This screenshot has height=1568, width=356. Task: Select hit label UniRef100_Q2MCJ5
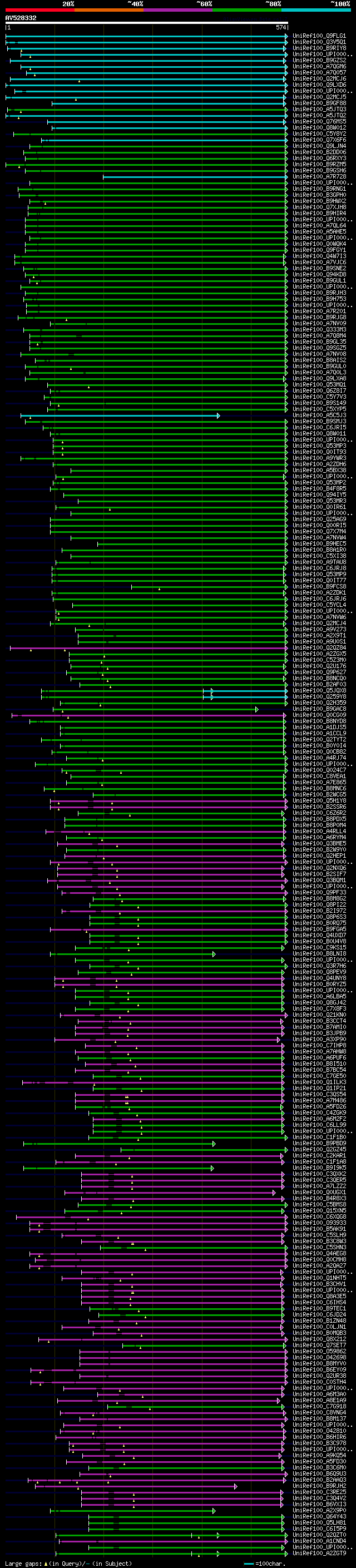(x=319, y=97)
